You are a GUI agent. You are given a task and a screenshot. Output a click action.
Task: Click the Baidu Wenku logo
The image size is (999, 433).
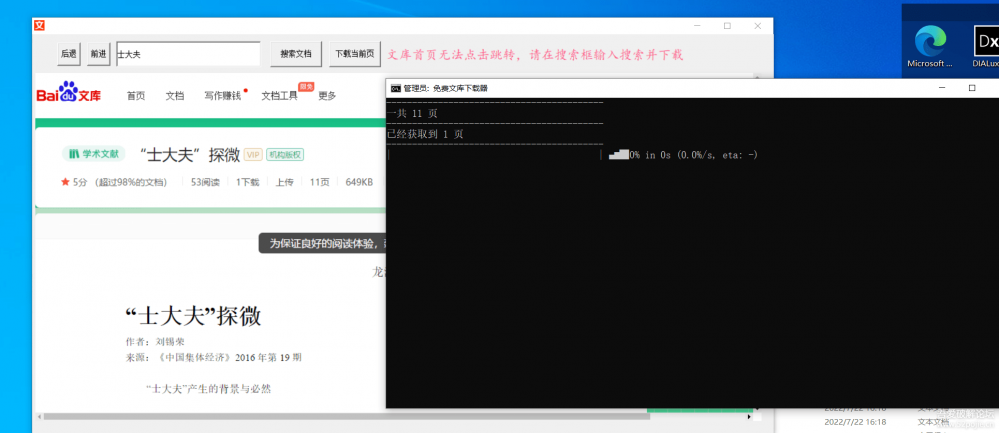(x=68, y=95)
